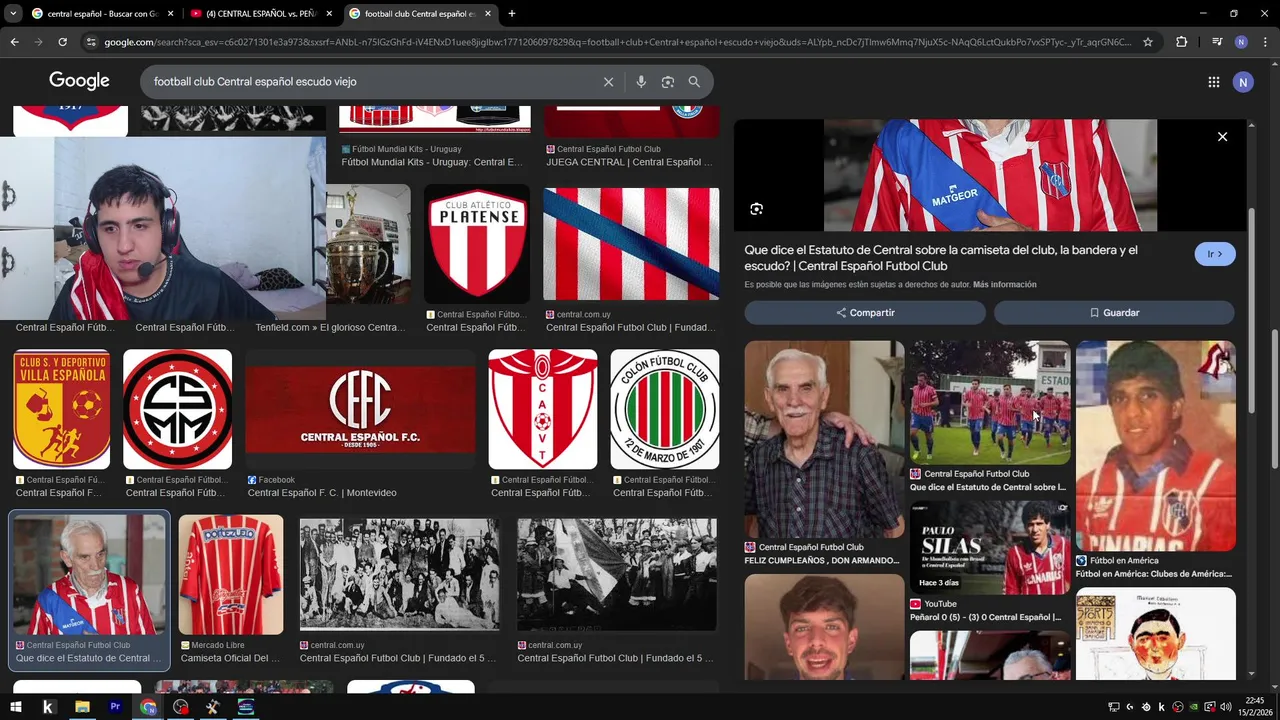Open 'Central Español F. C. | Montevideo' Facebook link
The width and height of the screenshot is (1280, 720).
click(x=322, y=493)
